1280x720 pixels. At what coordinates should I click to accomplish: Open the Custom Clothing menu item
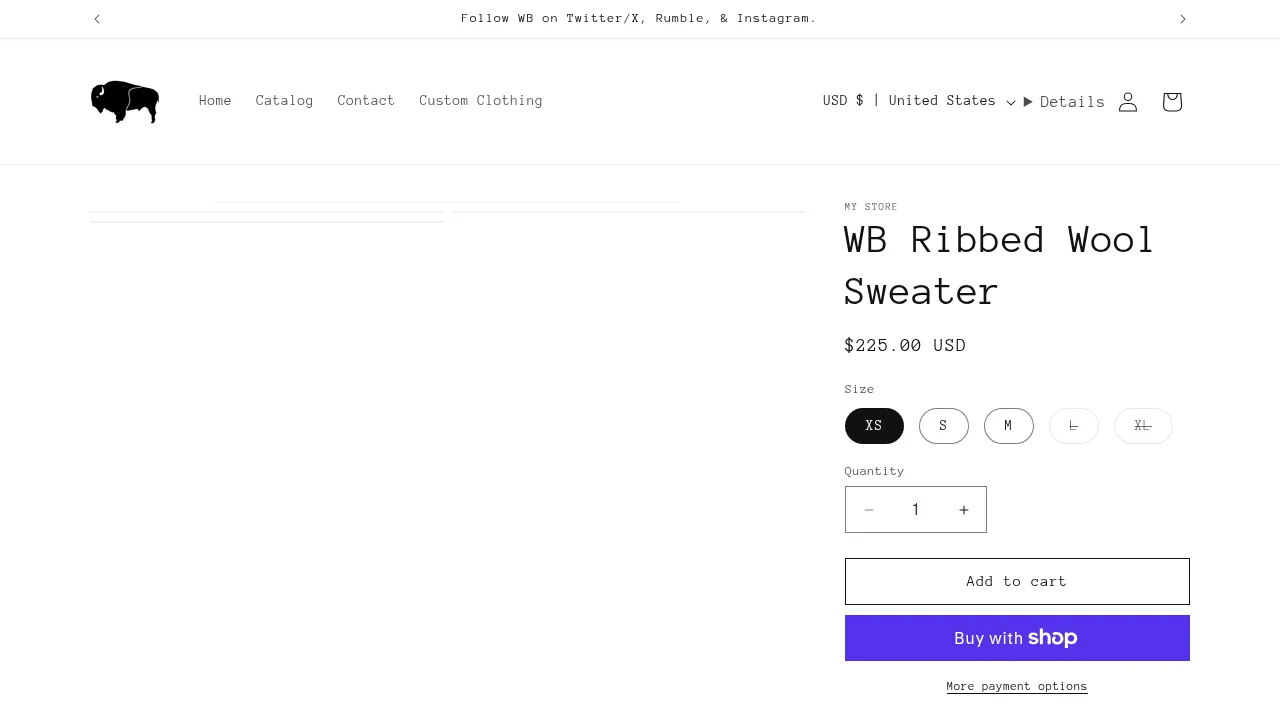point(481,100)
